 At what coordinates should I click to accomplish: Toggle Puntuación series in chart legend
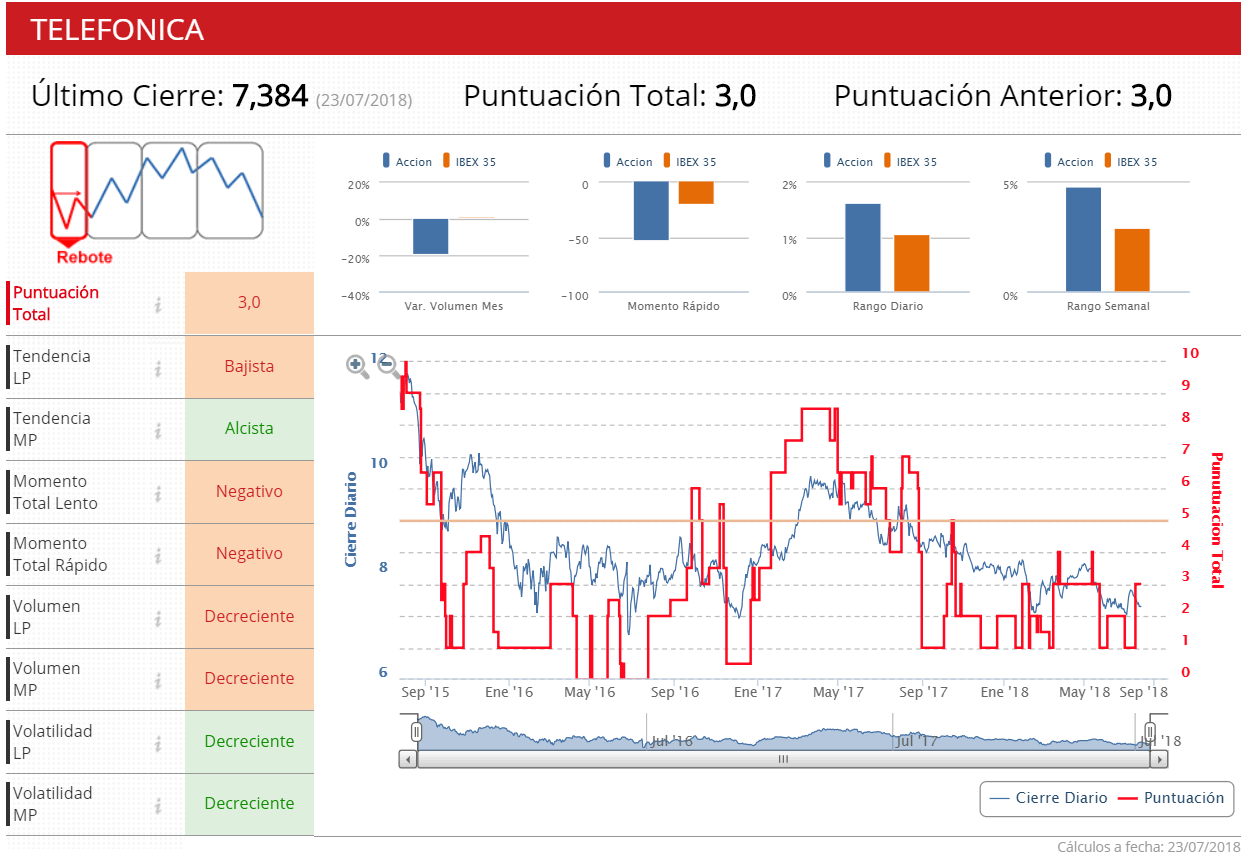coord(1171,798)
